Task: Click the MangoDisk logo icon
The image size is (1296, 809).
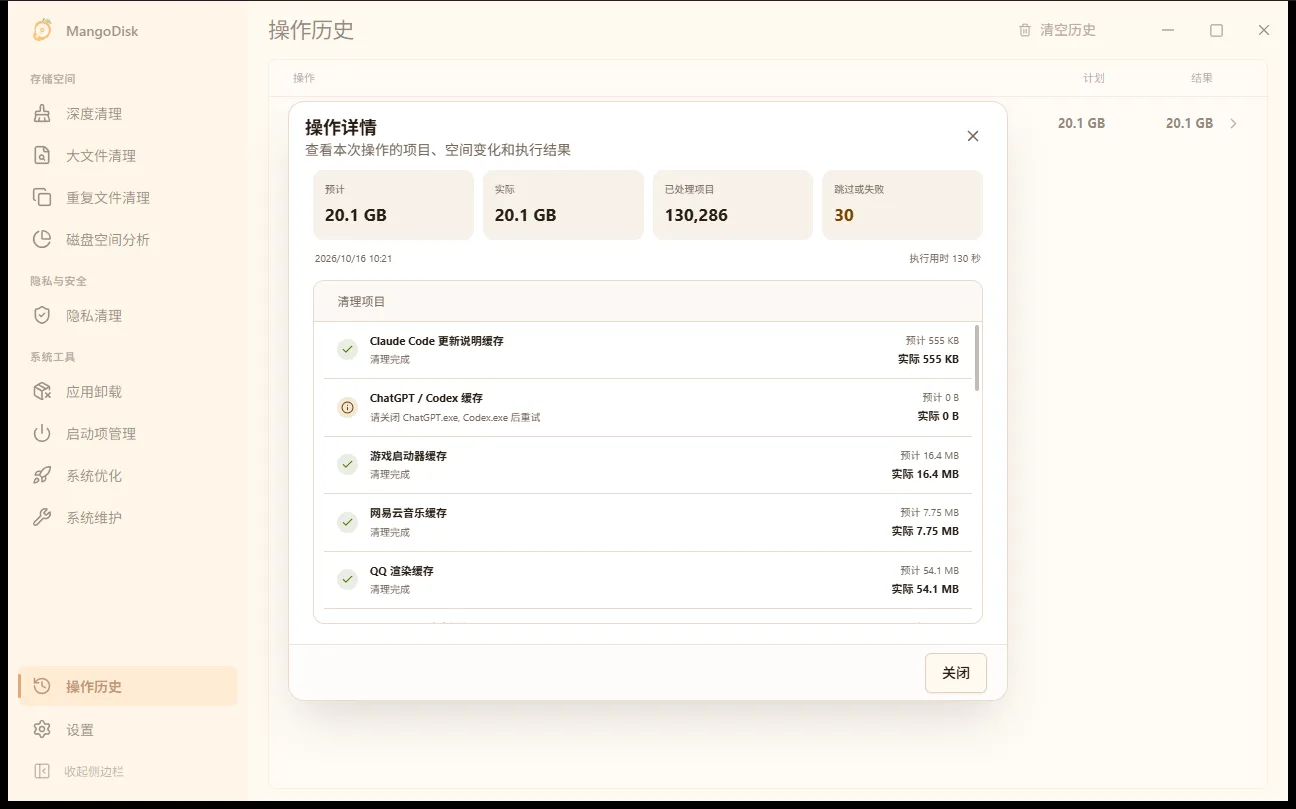Action: click(42, 30)
